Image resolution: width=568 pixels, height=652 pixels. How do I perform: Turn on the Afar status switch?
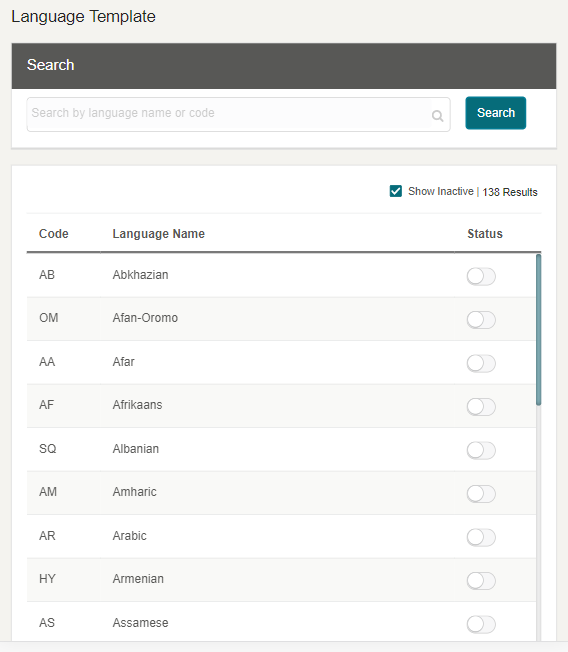pyautogui.click(x=481, y=363)
